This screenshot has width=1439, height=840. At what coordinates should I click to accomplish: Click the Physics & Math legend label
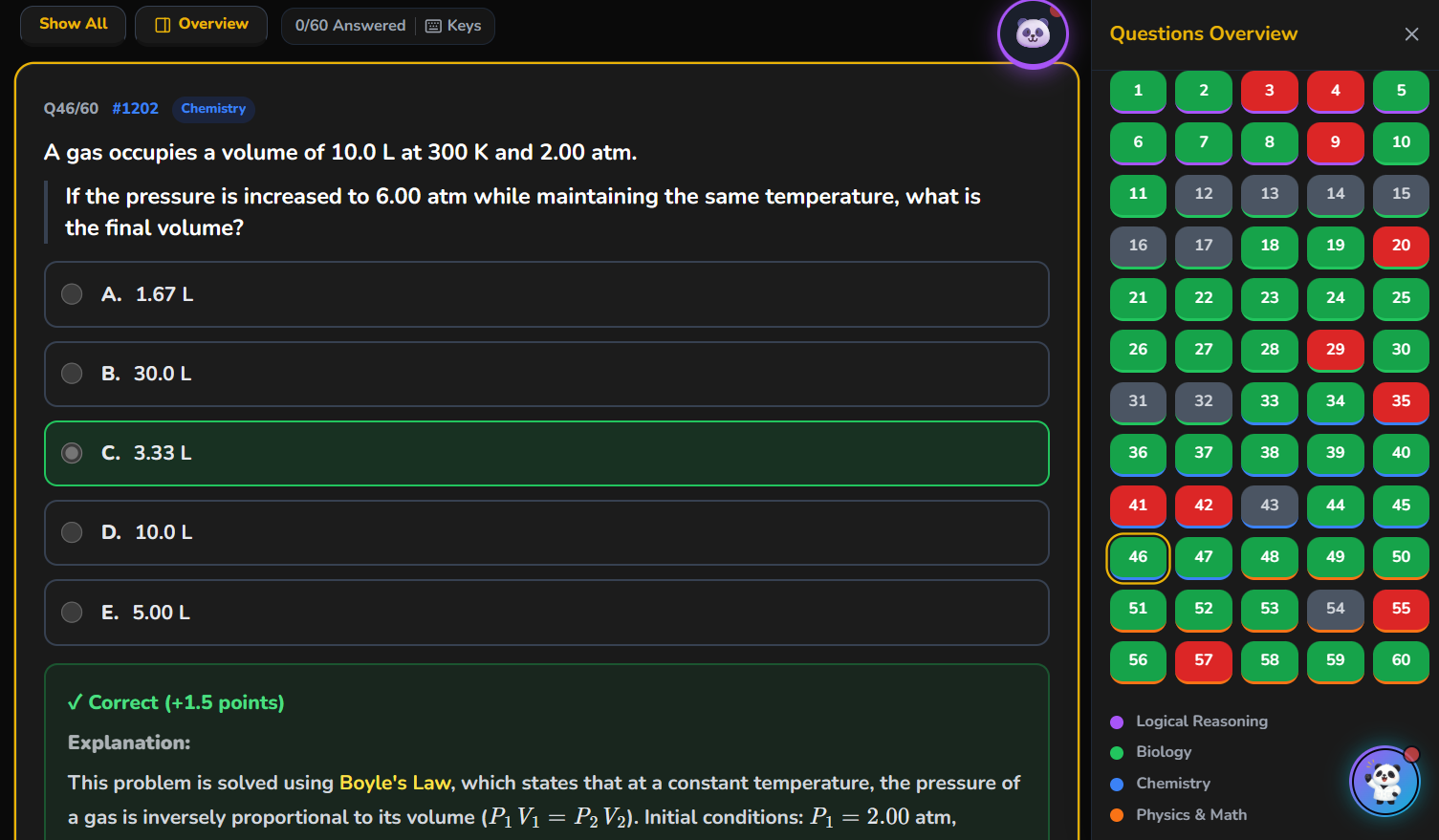coord(1191,815)
